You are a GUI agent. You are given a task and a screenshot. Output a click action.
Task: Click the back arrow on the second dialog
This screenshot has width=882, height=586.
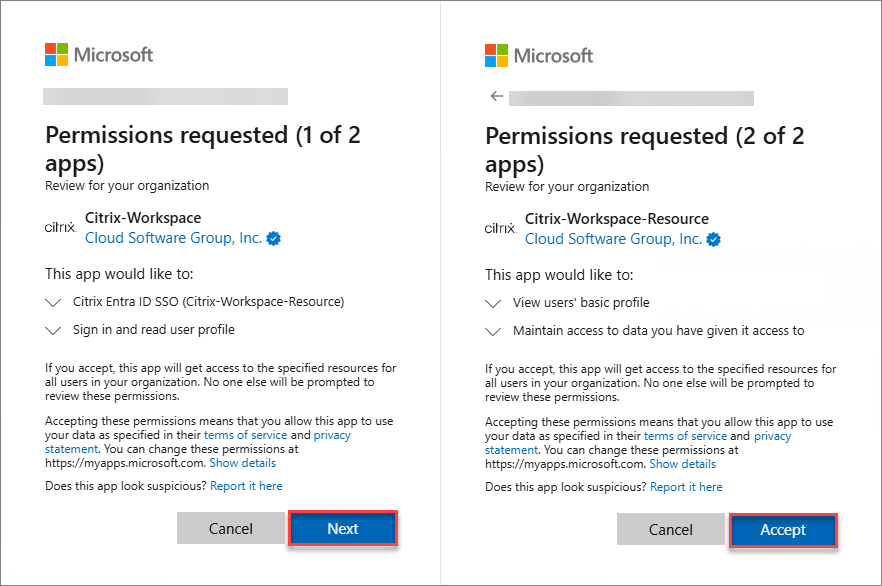(x=496, y=96)
